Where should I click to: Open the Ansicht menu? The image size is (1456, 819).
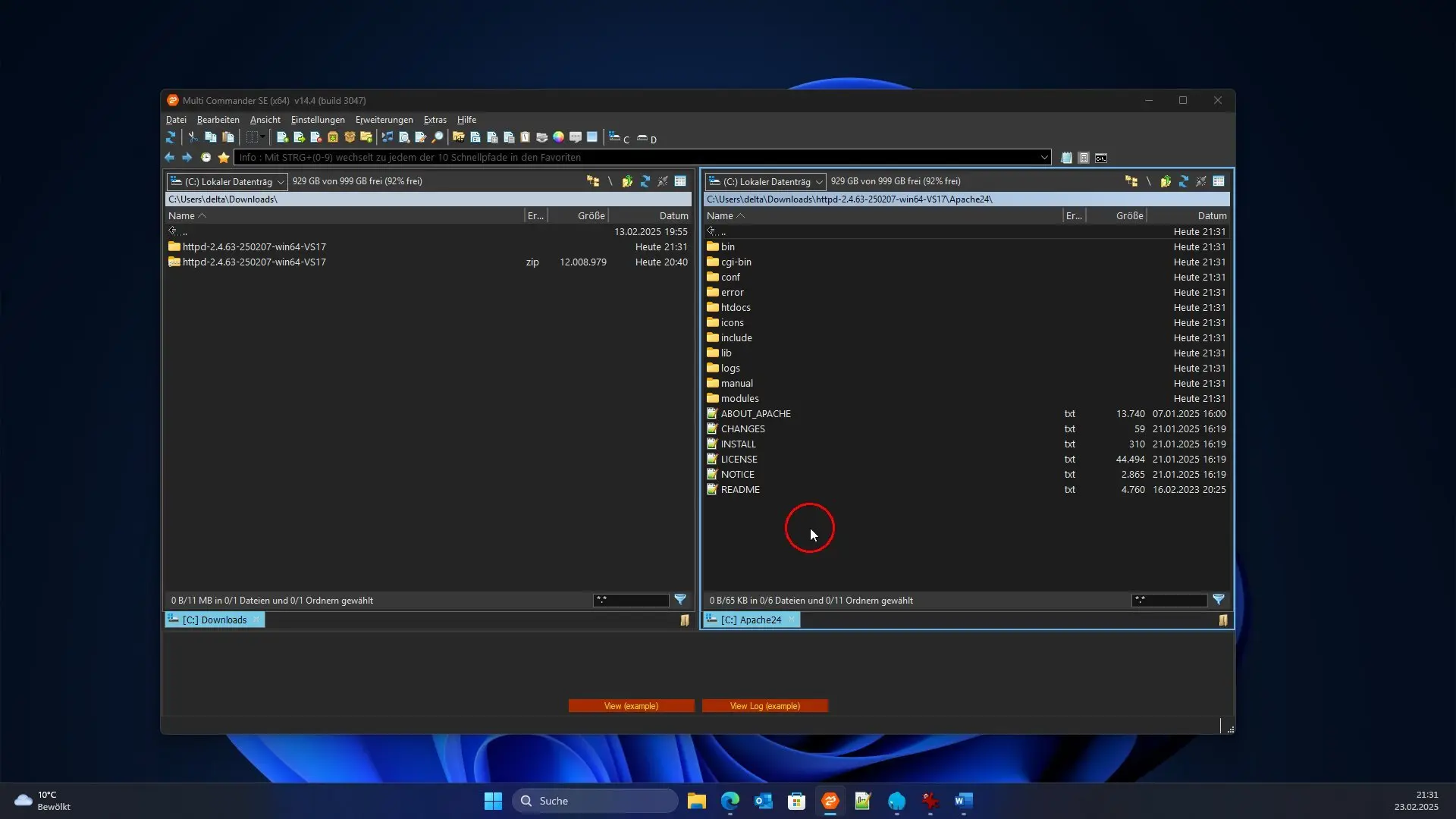coord(265,120)
